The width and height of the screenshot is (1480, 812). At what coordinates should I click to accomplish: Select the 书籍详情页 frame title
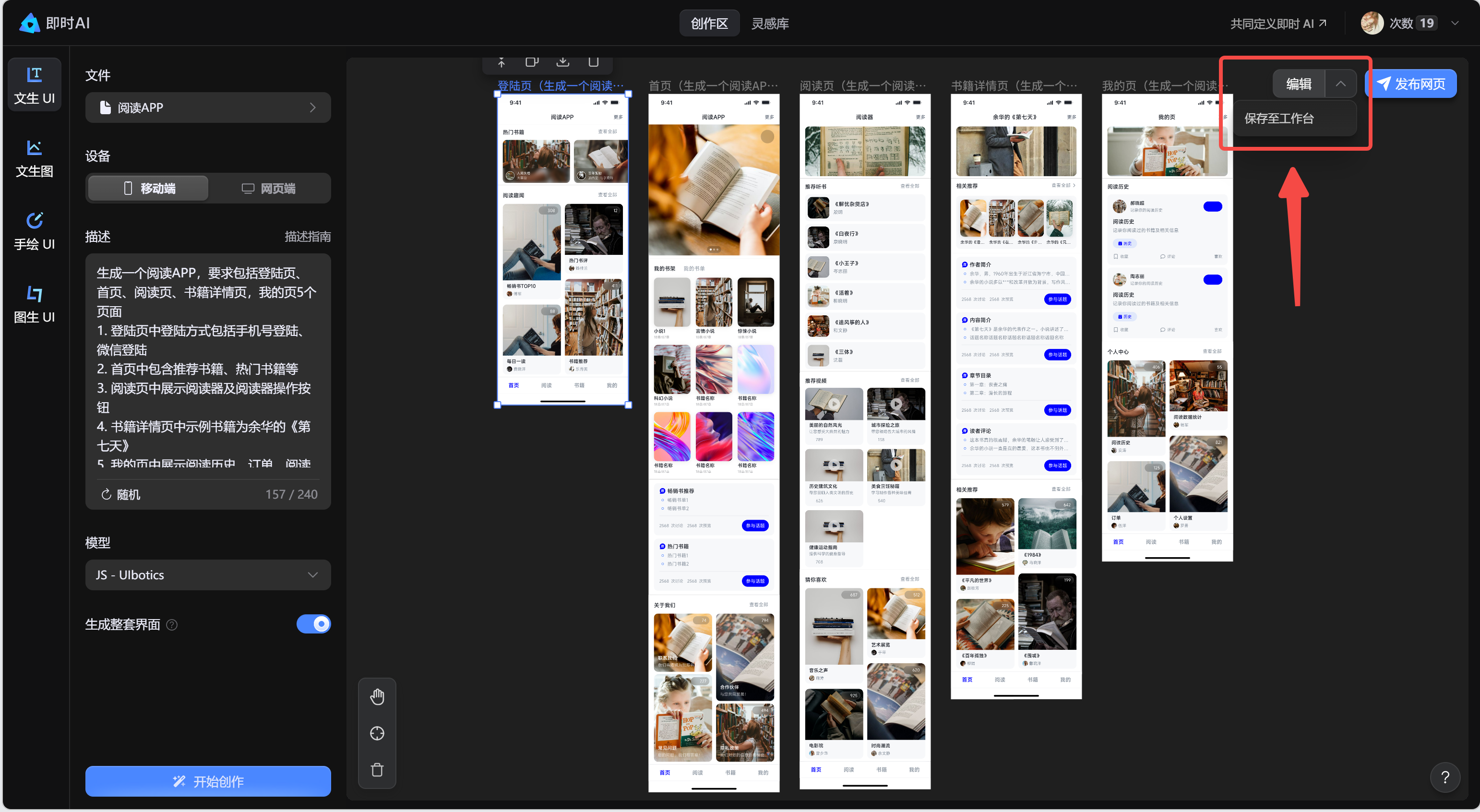click(1014, 85)
